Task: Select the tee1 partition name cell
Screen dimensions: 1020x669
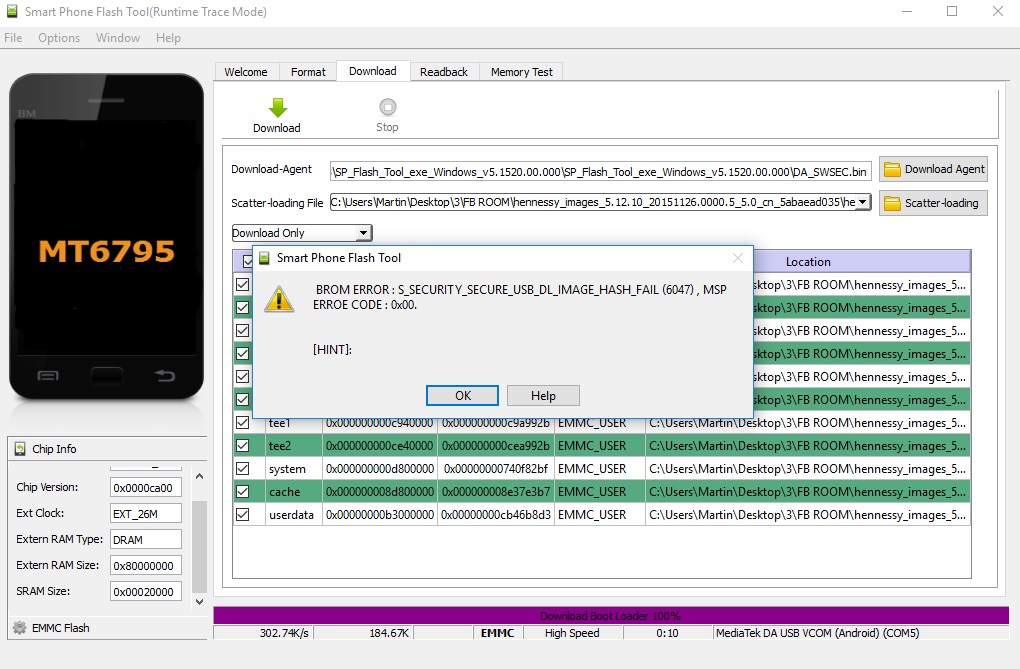Action: [293, 423]
